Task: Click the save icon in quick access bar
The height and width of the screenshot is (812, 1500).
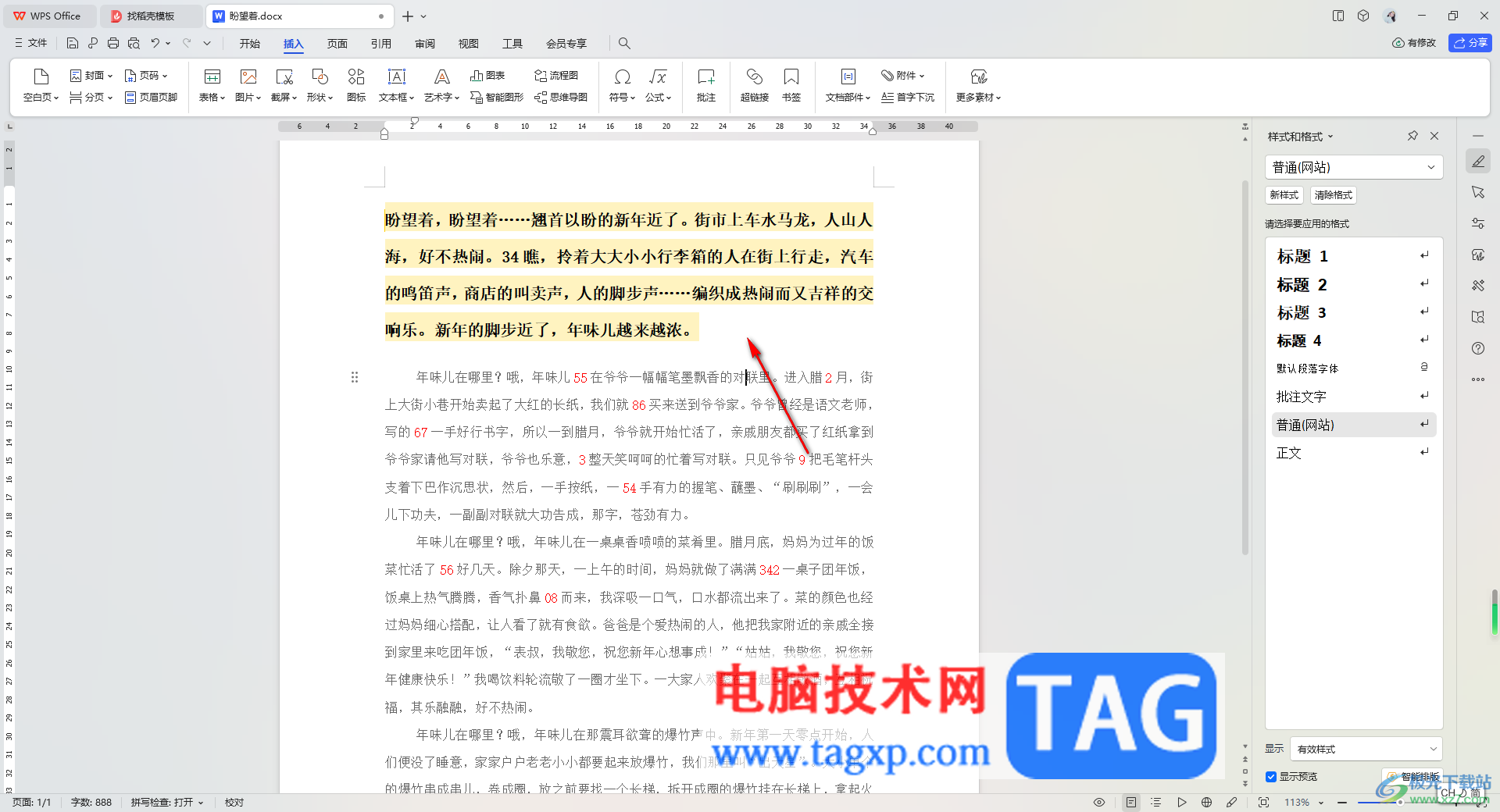Action: 73,43
